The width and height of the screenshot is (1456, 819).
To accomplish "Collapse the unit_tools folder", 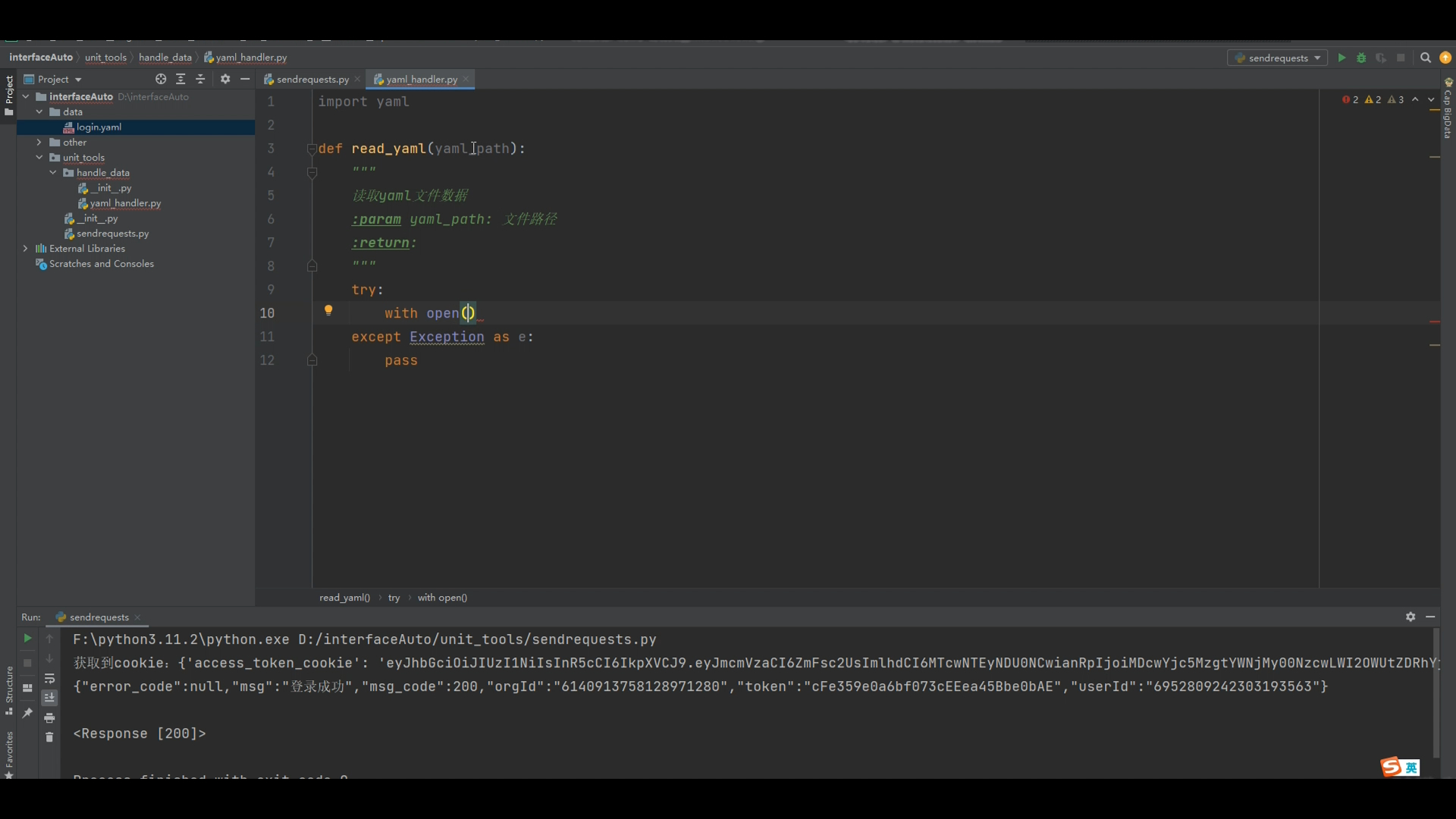I will click(39, 157).
